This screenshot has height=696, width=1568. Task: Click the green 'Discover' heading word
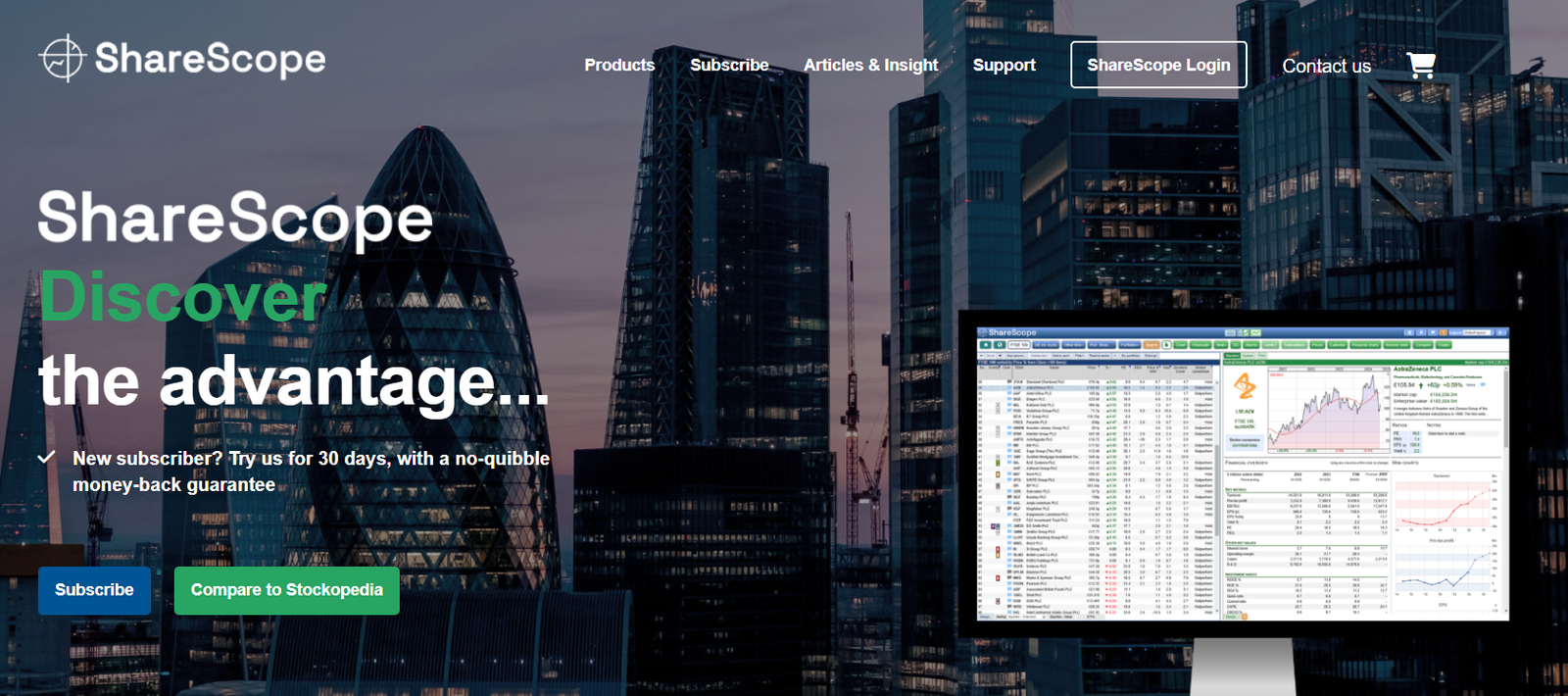[182, 297]
